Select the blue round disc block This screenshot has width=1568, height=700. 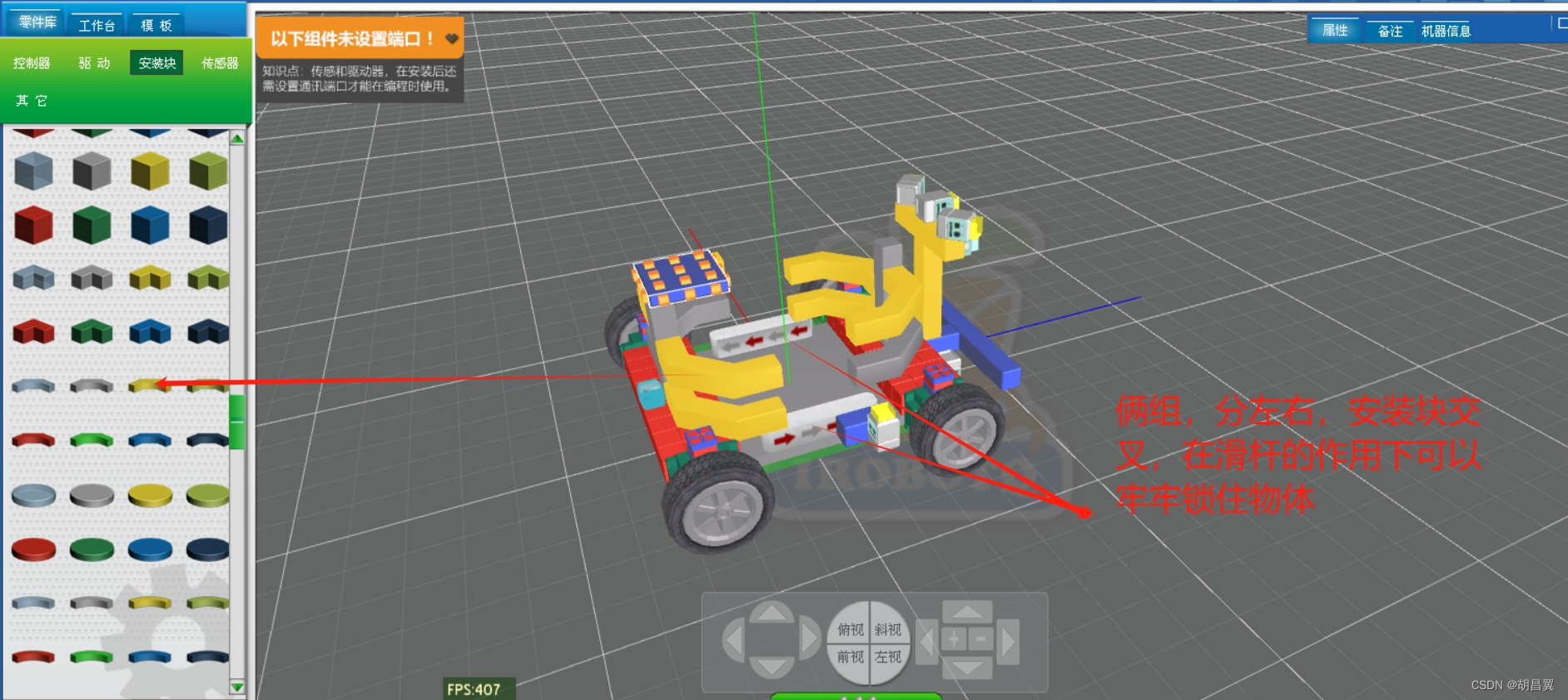click(150, 549)
